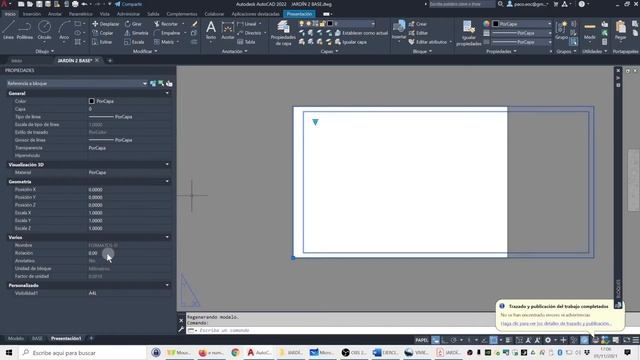The width and height of the screenshot is (640, 360).
Task: Select the Círculo tool
Action: point(44,31)
